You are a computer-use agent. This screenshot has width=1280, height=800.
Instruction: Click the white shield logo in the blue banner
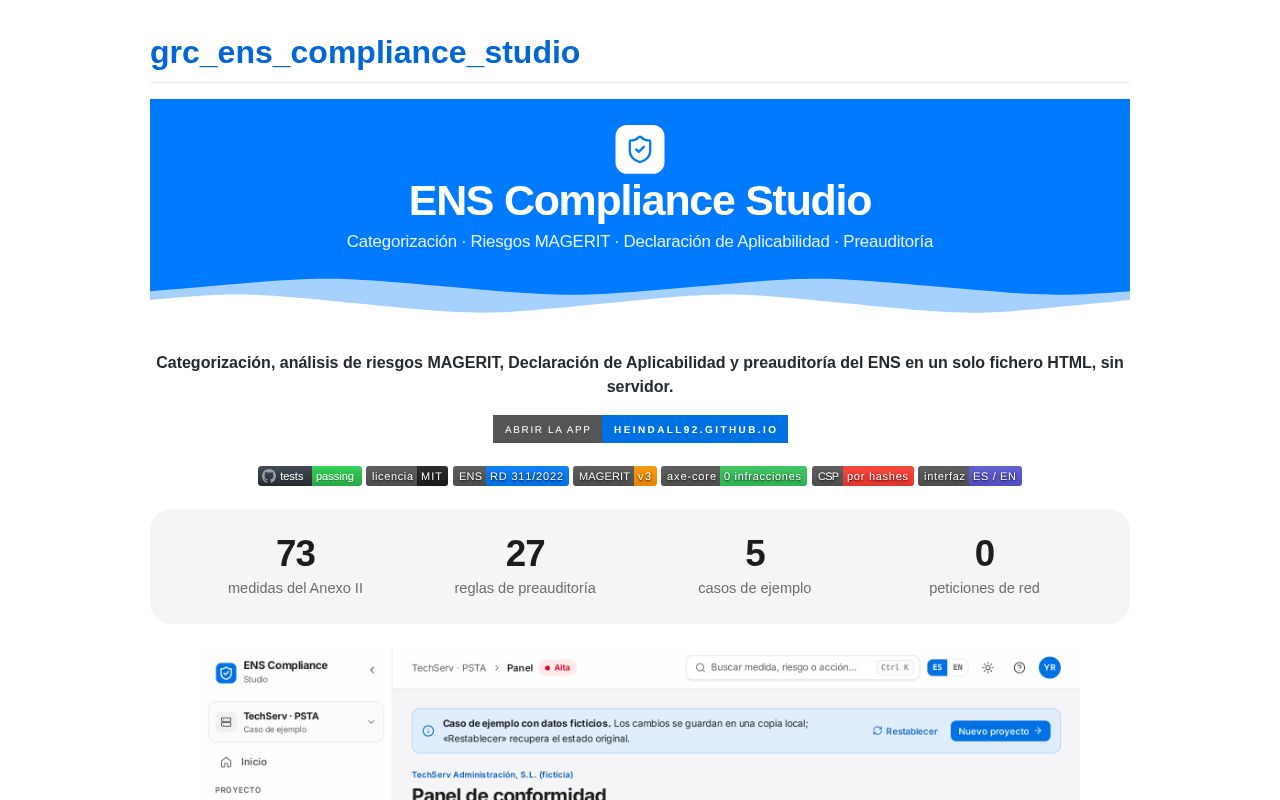640,149
